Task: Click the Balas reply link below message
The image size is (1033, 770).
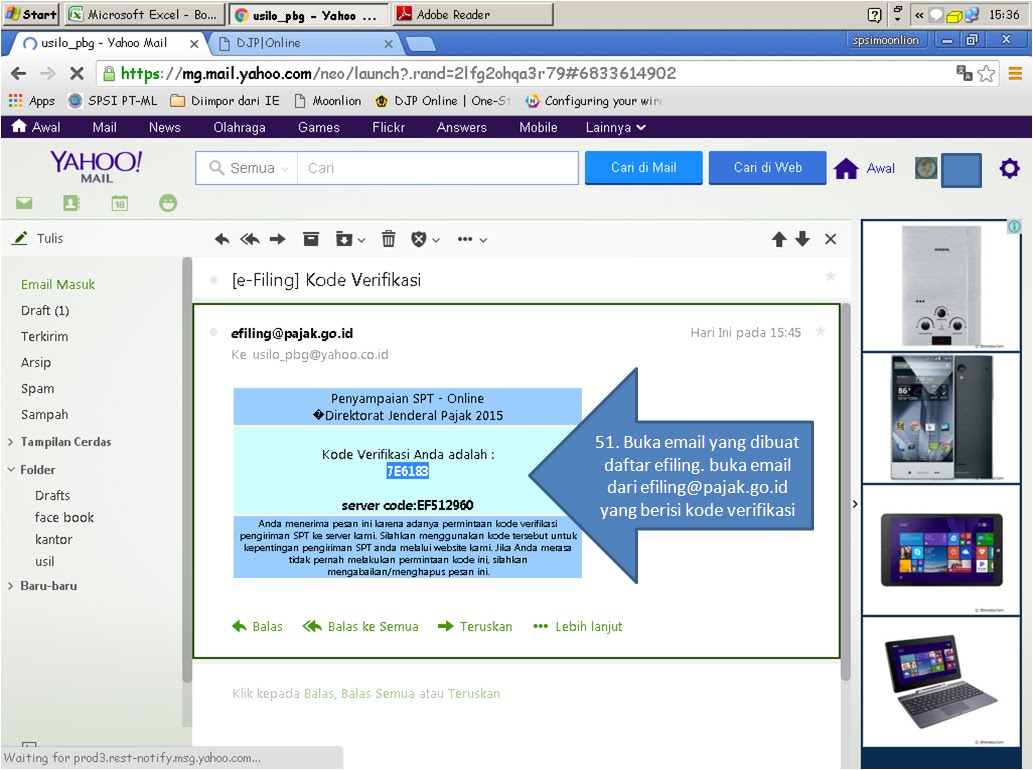Action: 257,626
